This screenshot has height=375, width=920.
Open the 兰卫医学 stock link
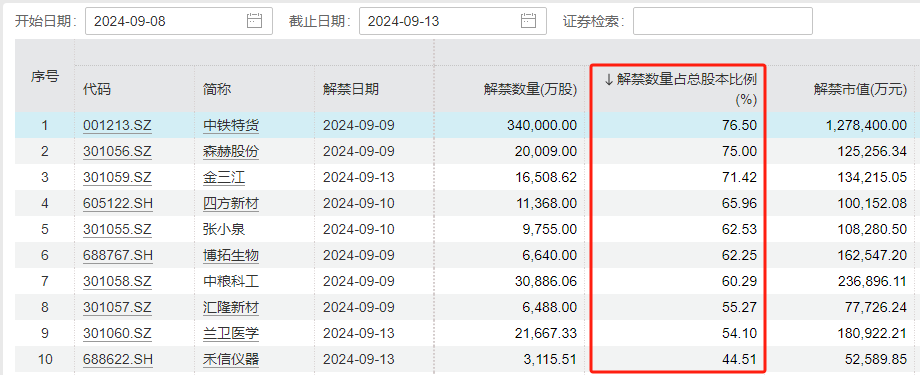[231, 333]
